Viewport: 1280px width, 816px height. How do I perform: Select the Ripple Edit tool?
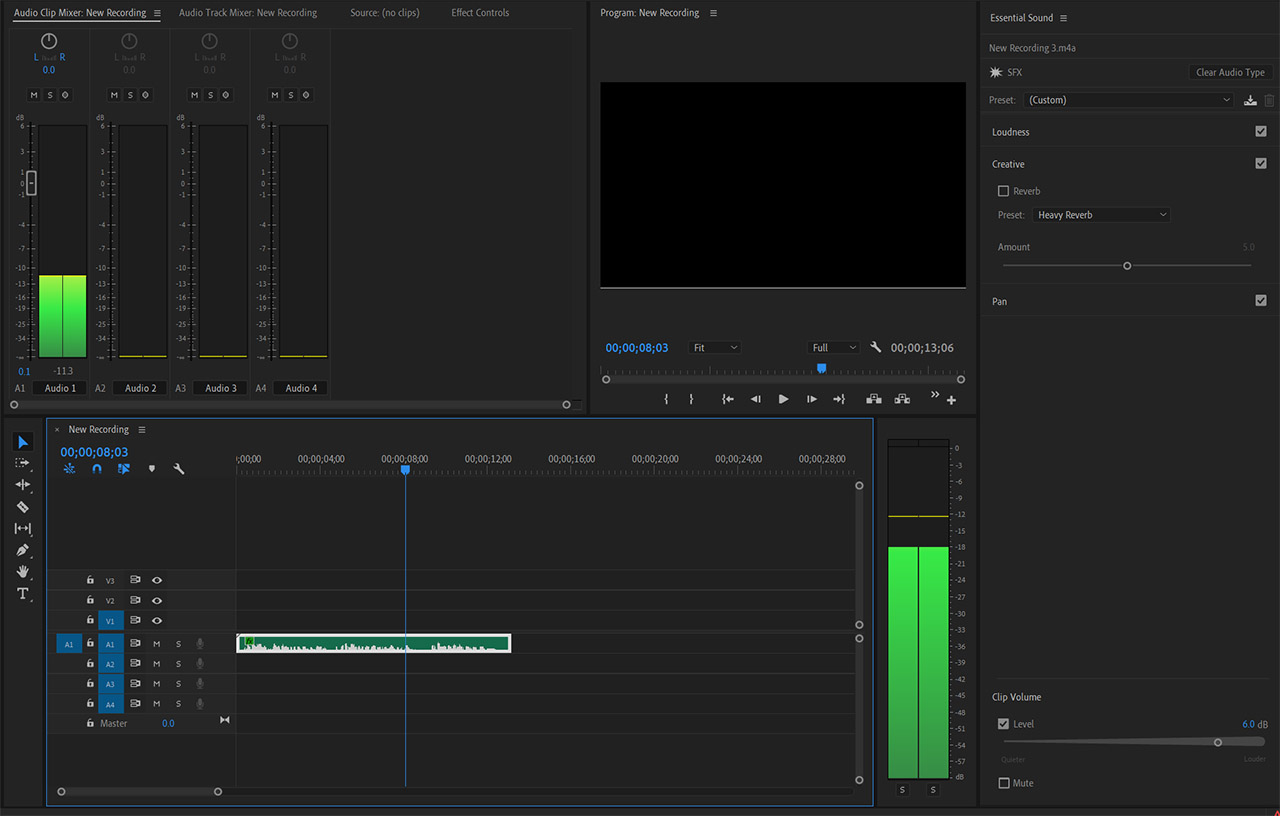click(23, 485)
